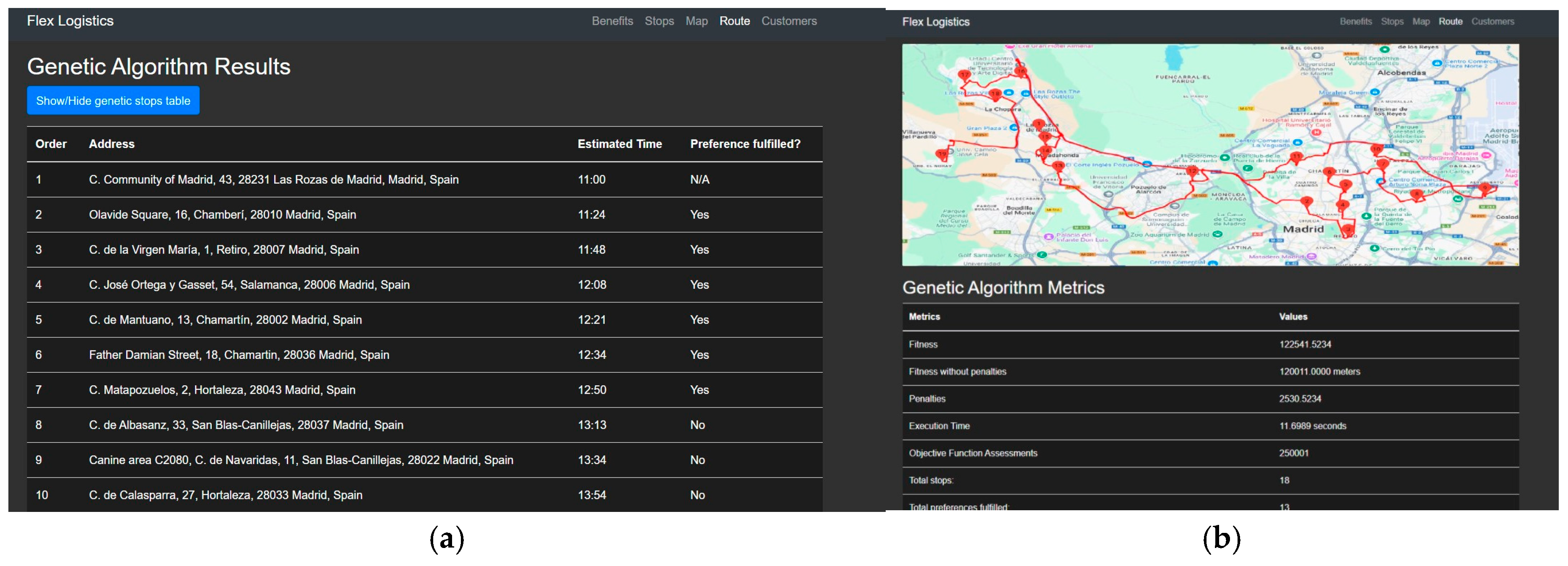The height and width of the screenshot is (566, 1568).
Task: Click the Fitness without penalties metric row
Action: pyautogui.click(x=957, y=371)
